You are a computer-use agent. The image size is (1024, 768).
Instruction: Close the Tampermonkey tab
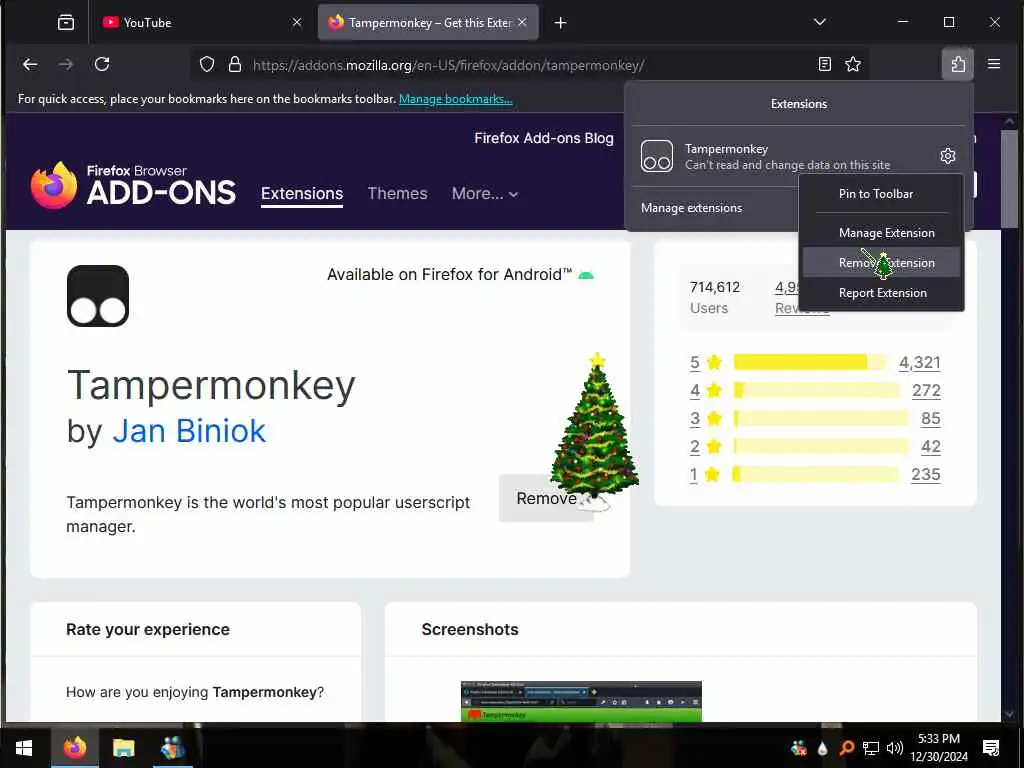[522, 22]
